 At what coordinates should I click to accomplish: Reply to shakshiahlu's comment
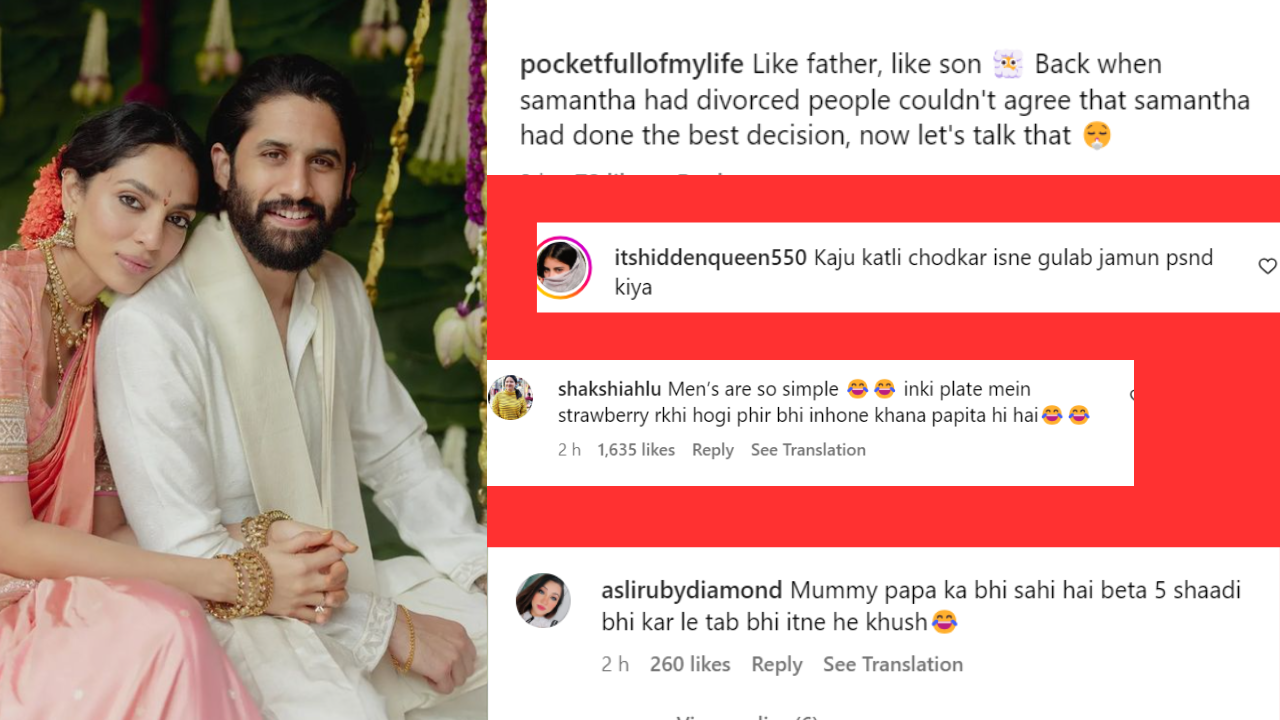click(x=713, y=450)
